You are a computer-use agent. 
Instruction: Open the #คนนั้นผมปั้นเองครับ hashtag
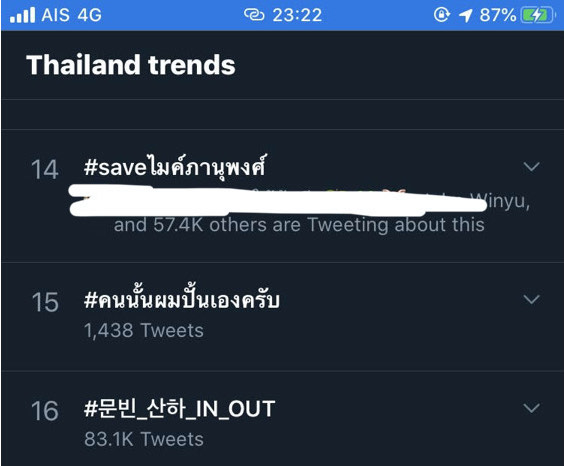(182, 299)
